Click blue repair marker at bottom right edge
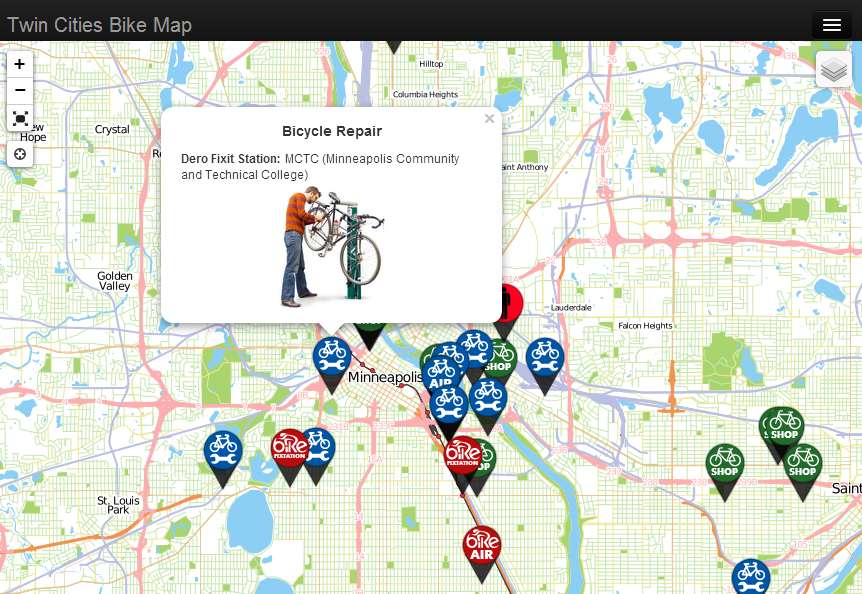 click(750, 577)
